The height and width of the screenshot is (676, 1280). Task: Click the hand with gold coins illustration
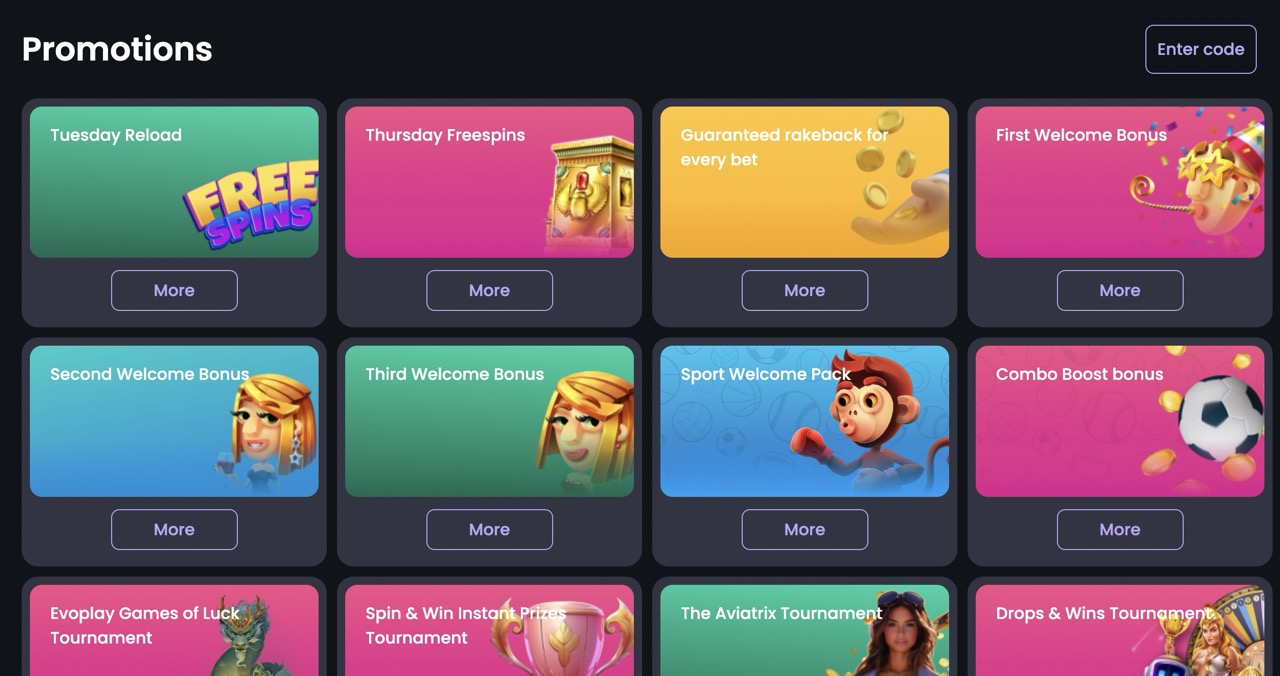897,184
